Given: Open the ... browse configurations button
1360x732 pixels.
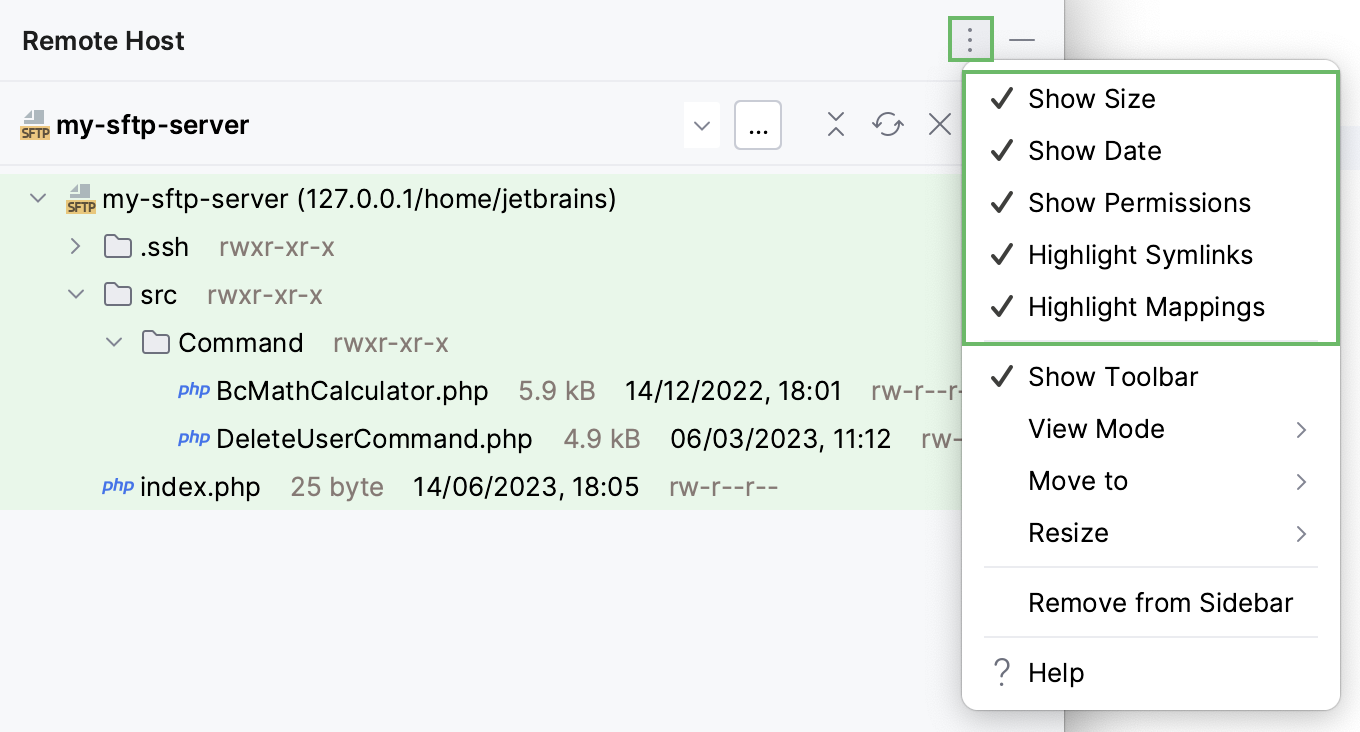Looking at the screenshot, I should click(757, 124).
